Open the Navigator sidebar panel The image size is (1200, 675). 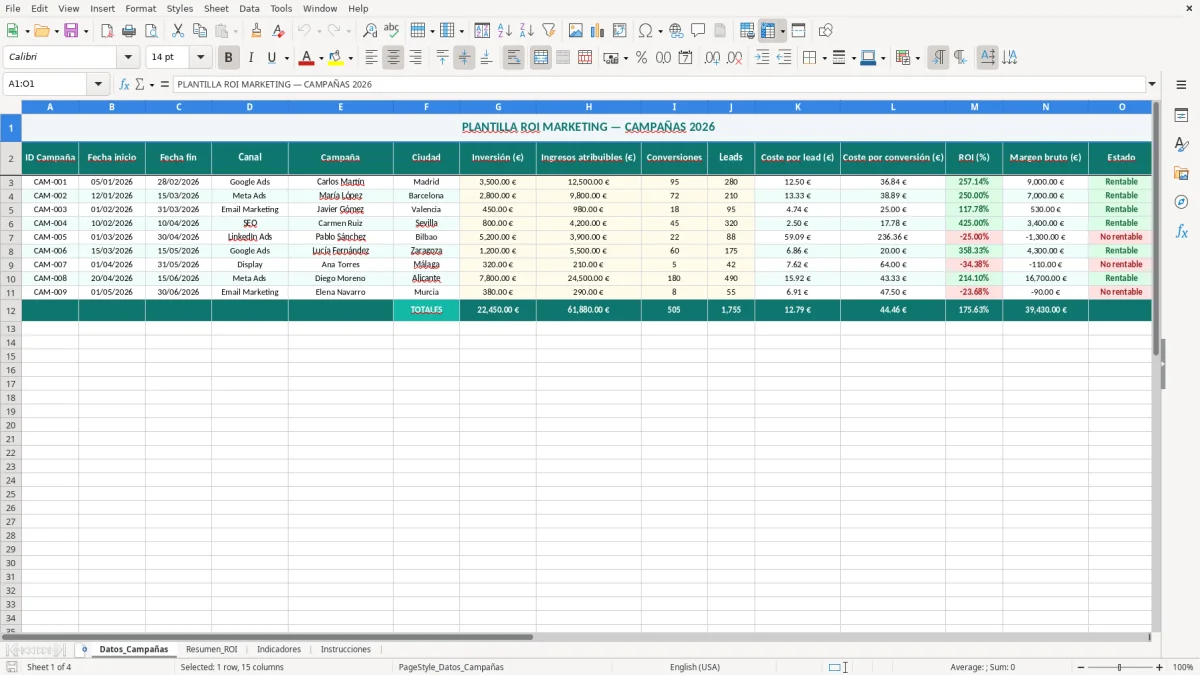(1181, 202)
